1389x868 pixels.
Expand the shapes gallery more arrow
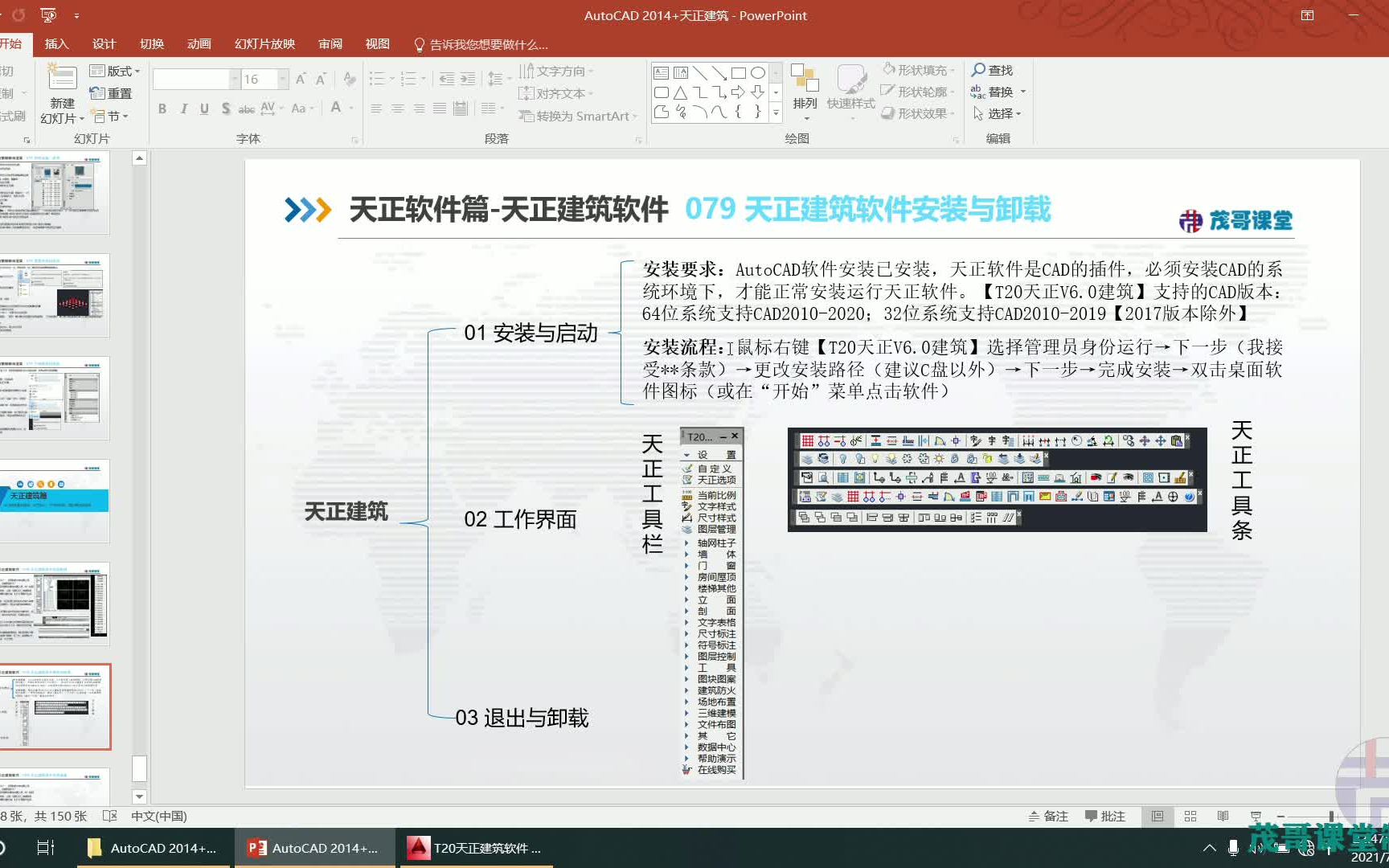pos(776,113)
